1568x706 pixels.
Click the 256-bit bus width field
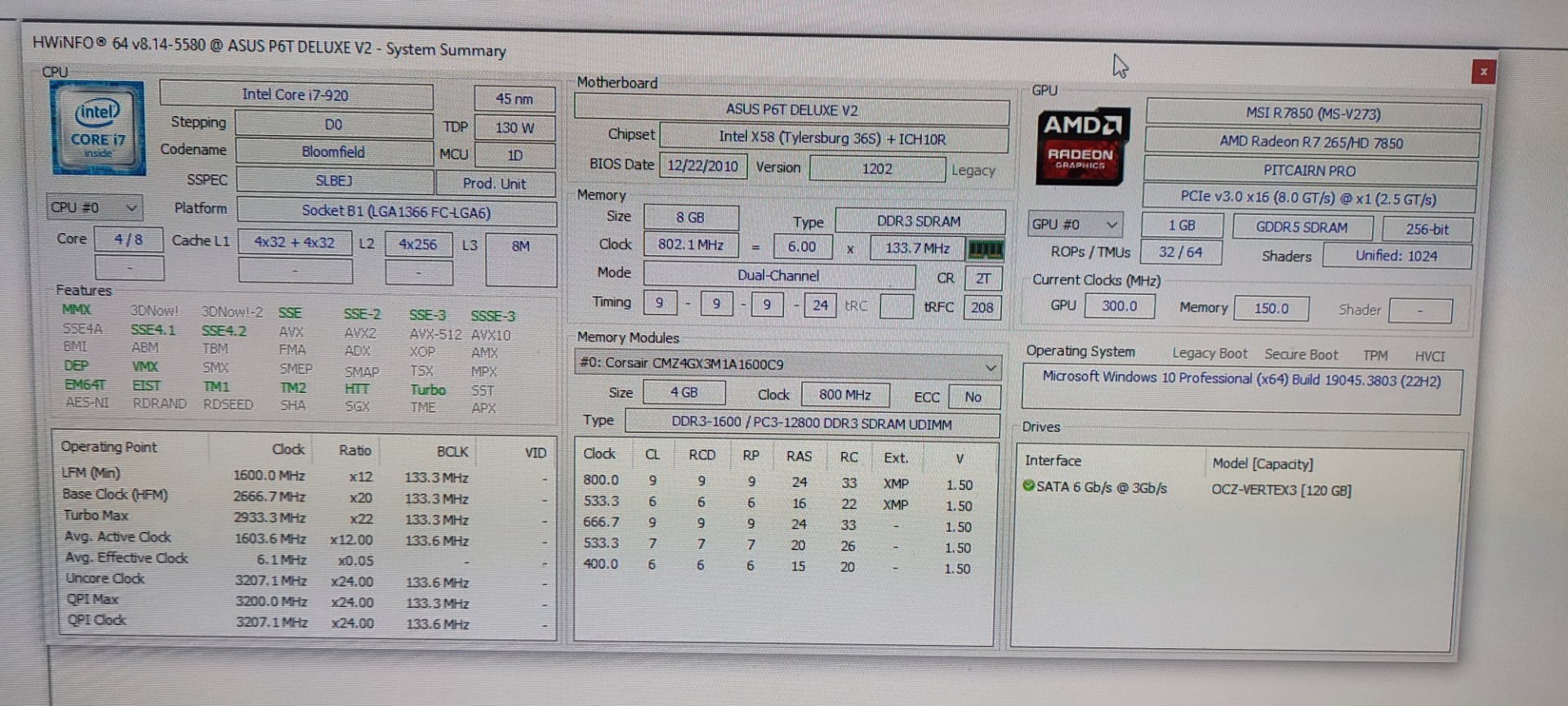1428,230
